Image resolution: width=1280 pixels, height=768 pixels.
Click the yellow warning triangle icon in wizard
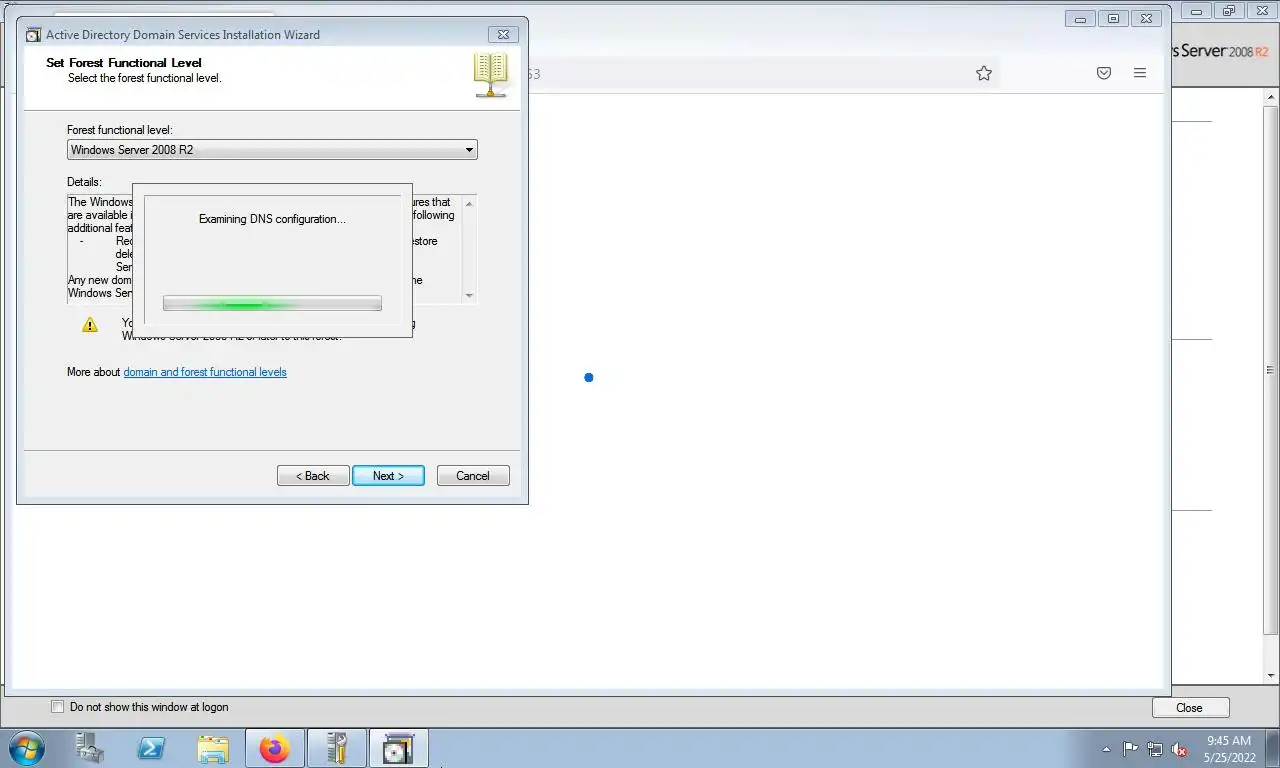(90, 325)
